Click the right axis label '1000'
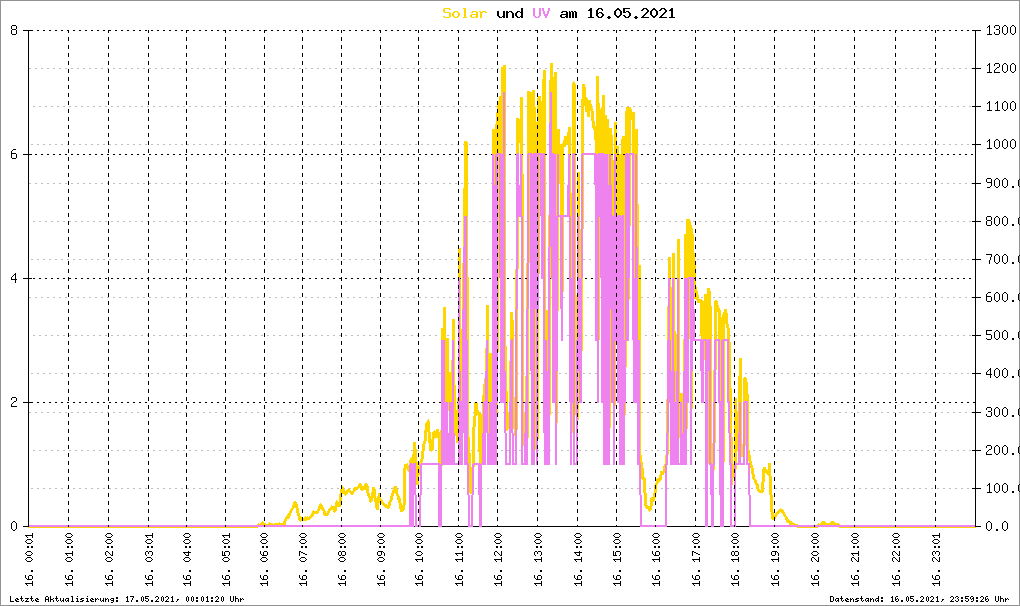The width and height of the screenshot is (1020, 606). coord(1001,144)
